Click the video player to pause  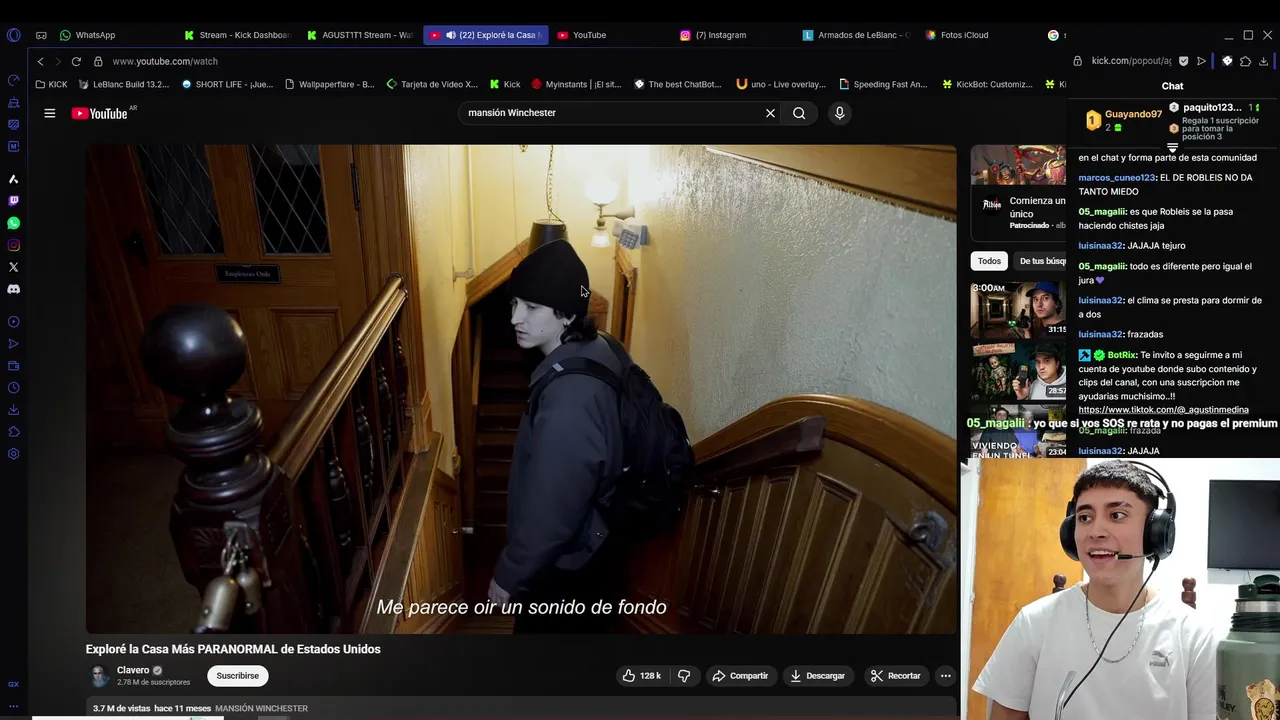(521, 389)
